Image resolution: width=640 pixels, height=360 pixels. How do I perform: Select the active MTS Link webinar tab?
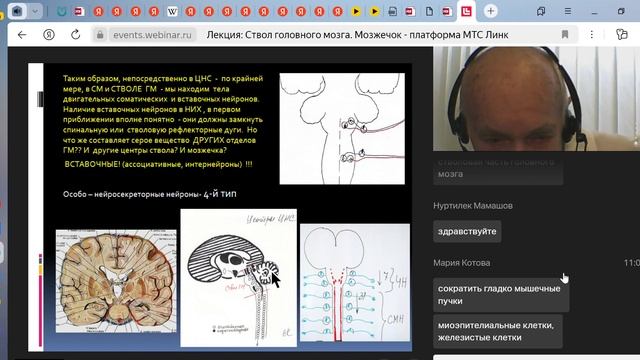coord(466,11)
